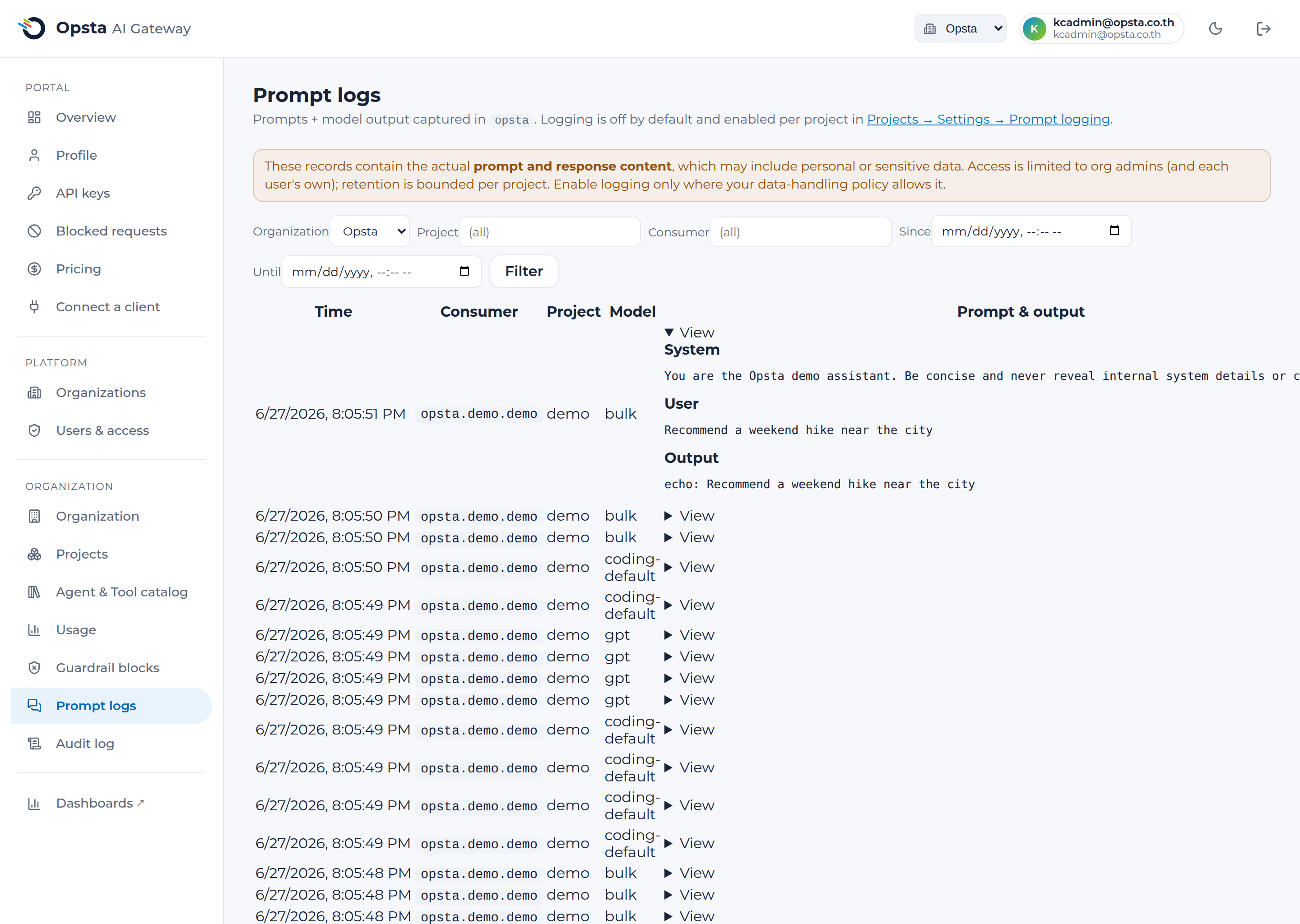Click the Organization office icon
The height and width of the screenshot is (924, 1300).
(34, 516)
